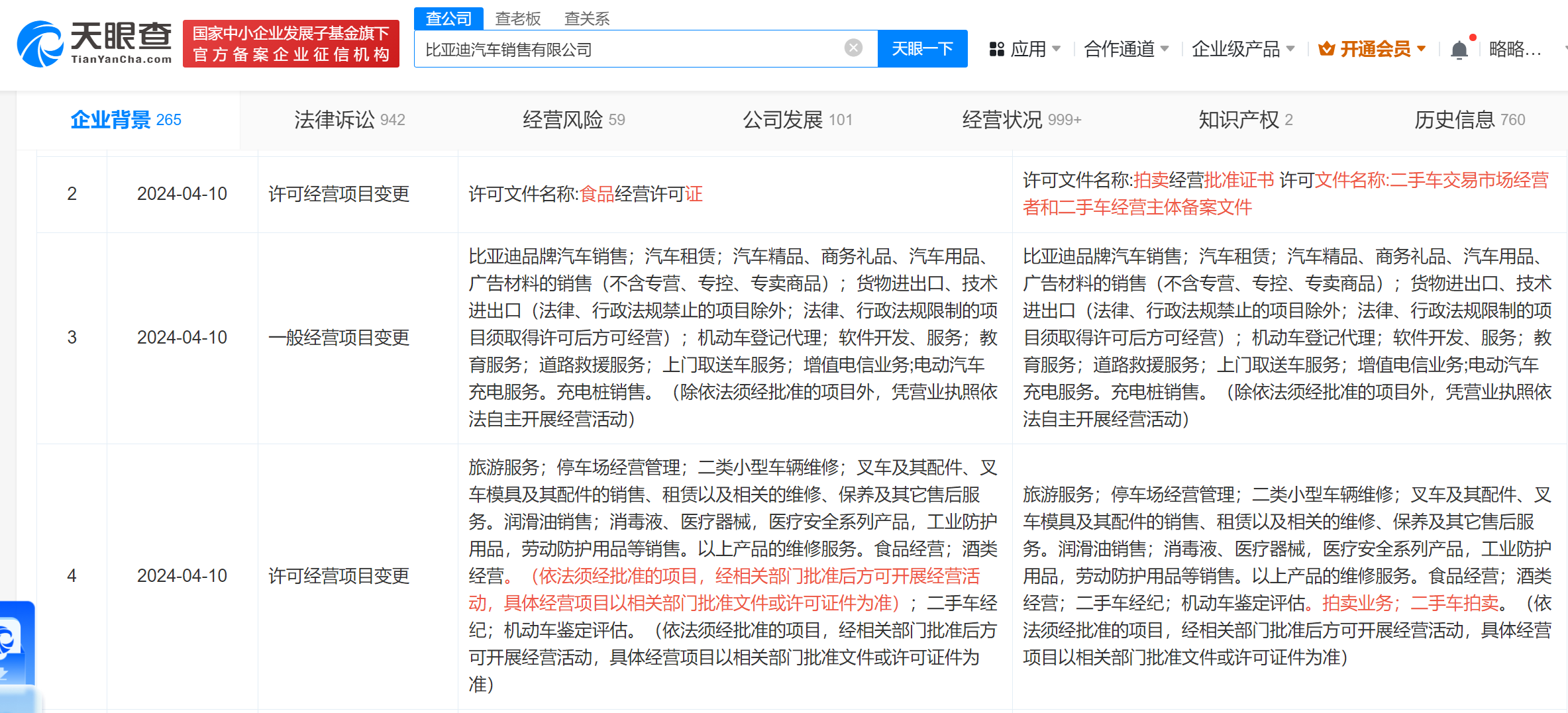Click the orange crown membership icon

[x=1326, y=49]
